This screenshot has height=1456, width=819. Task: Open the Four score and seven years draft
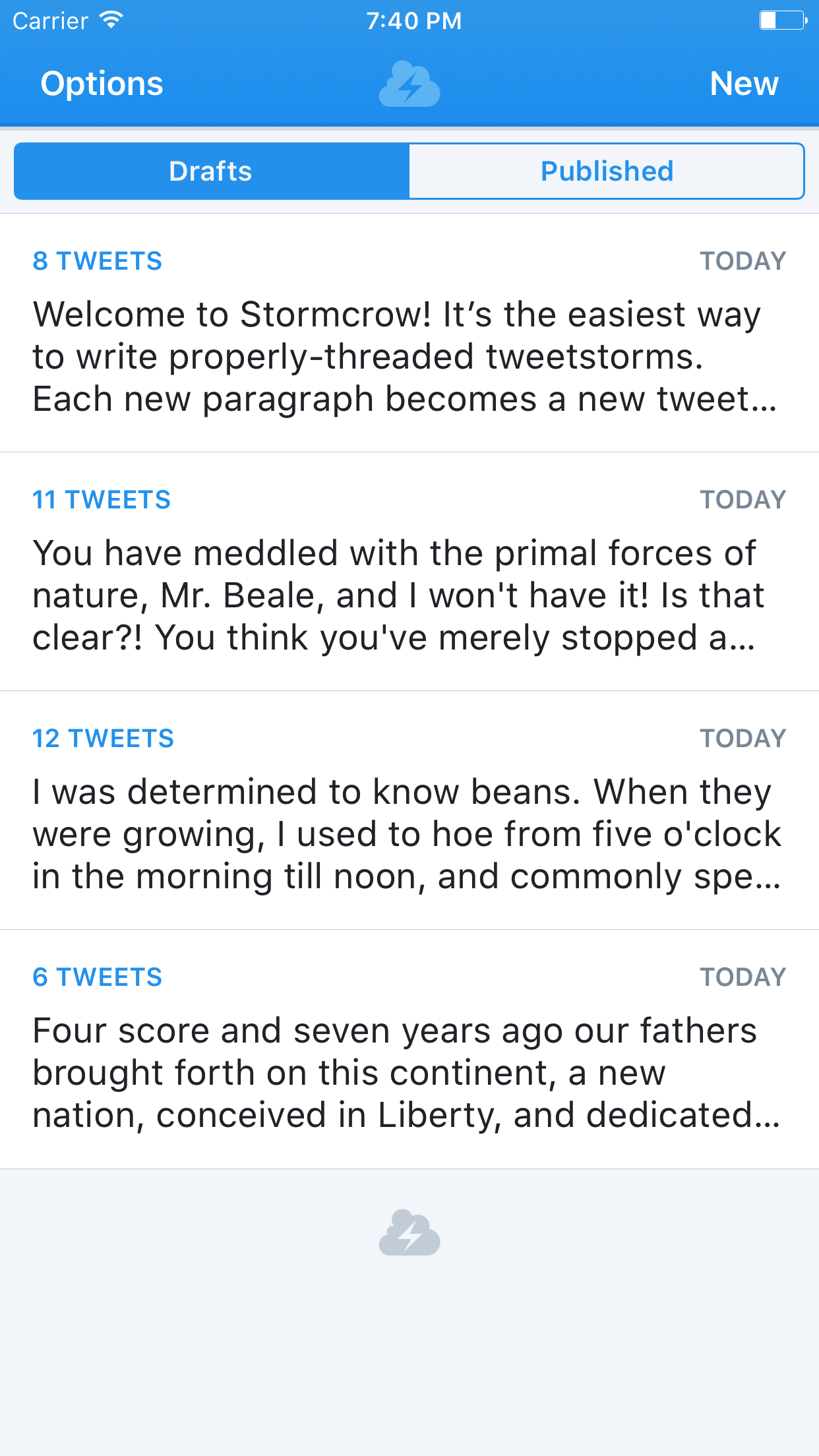click(409, 1049)
